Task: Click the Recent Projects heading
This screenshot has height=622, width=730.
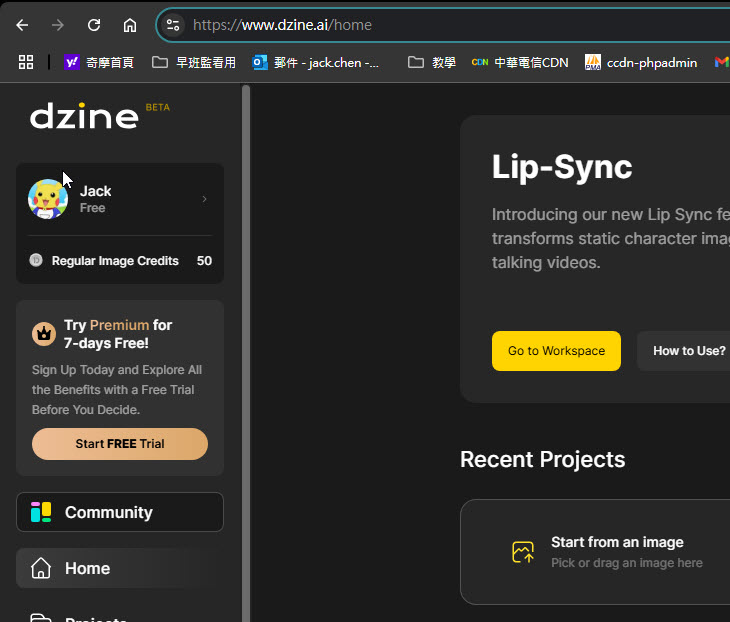Action: pyautogui.click(x=542, y=460)
